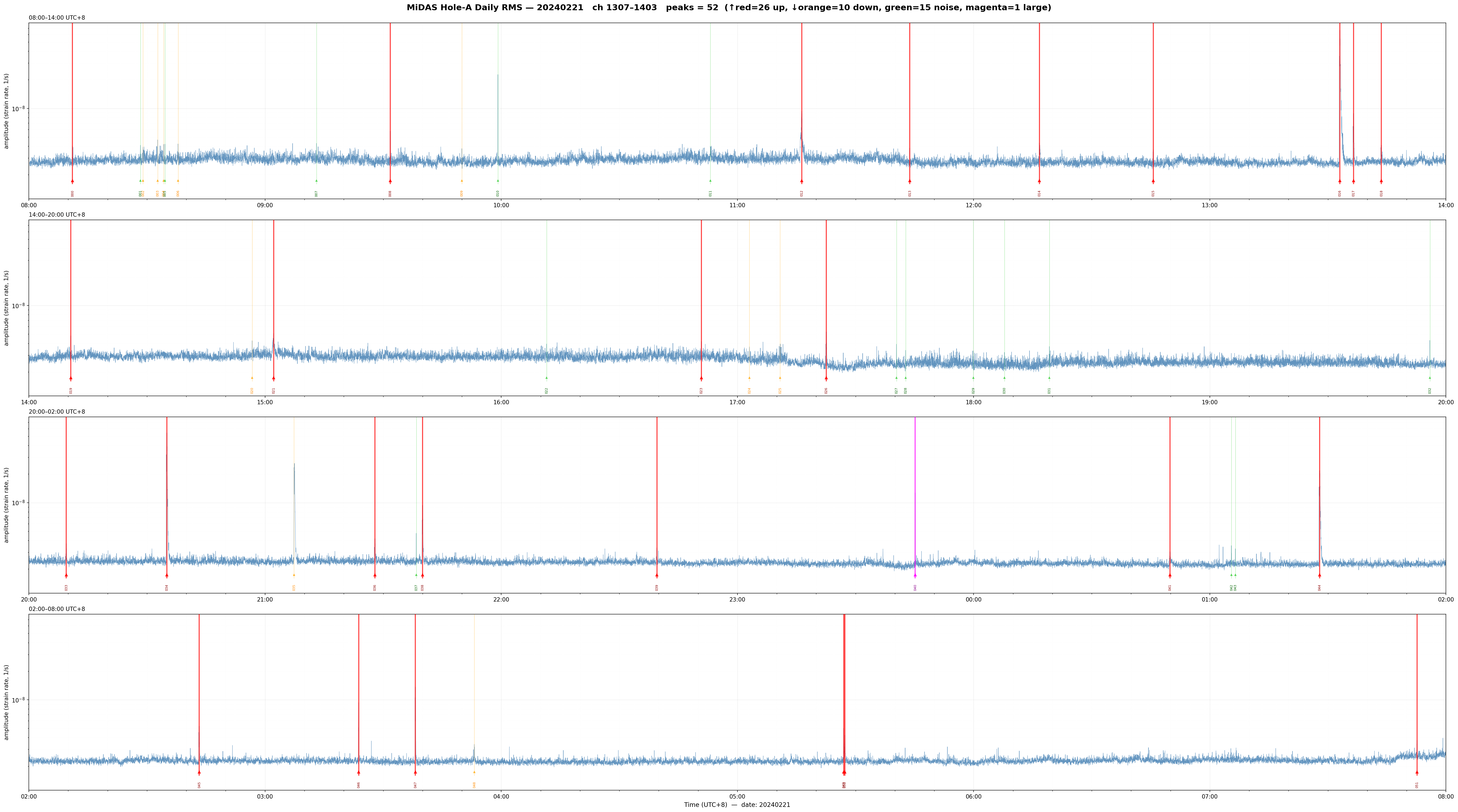Click the green noise marker labeled 032
The image size is (1458, 812).
(1430, 378)
